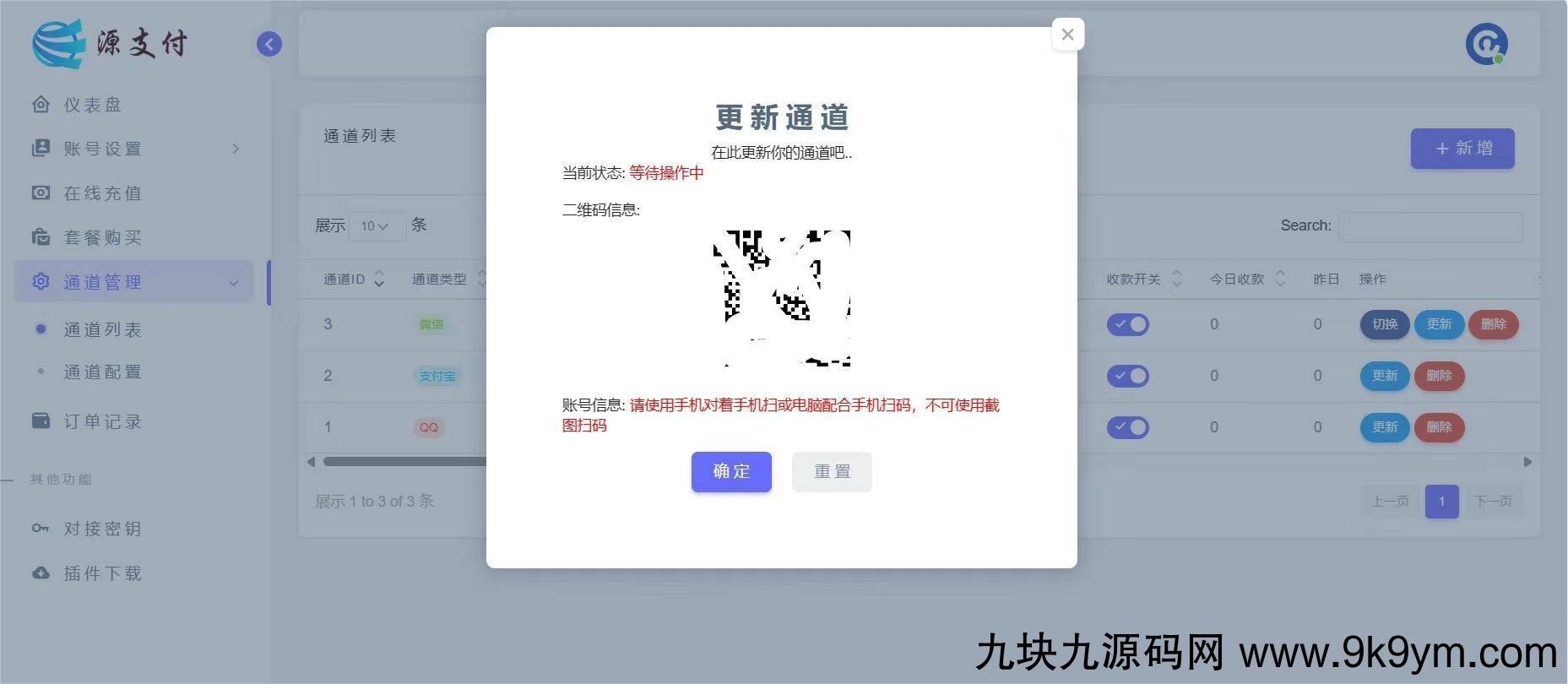1568x684 pixels.
Task: Open 在线充值 in sidebar
Action: [x=102, y=193]
